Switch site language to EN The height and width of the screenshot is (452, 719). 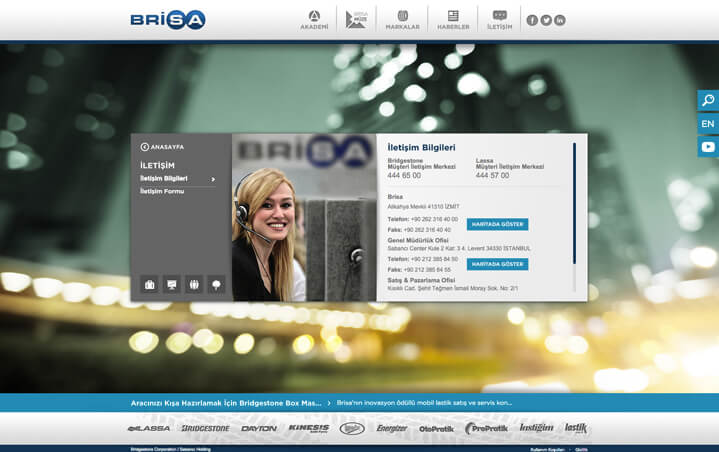[x=708, y=124]
